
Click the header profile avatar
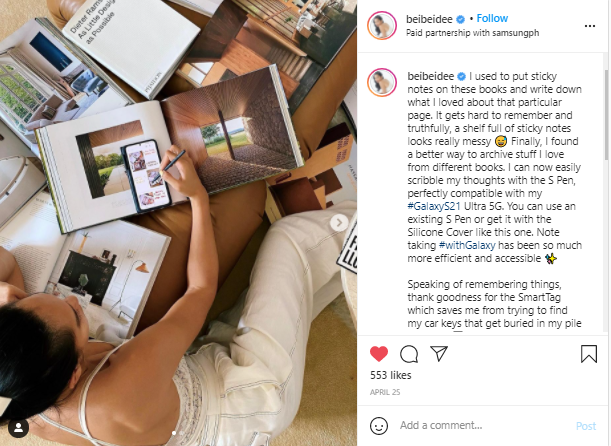[382, 26]
